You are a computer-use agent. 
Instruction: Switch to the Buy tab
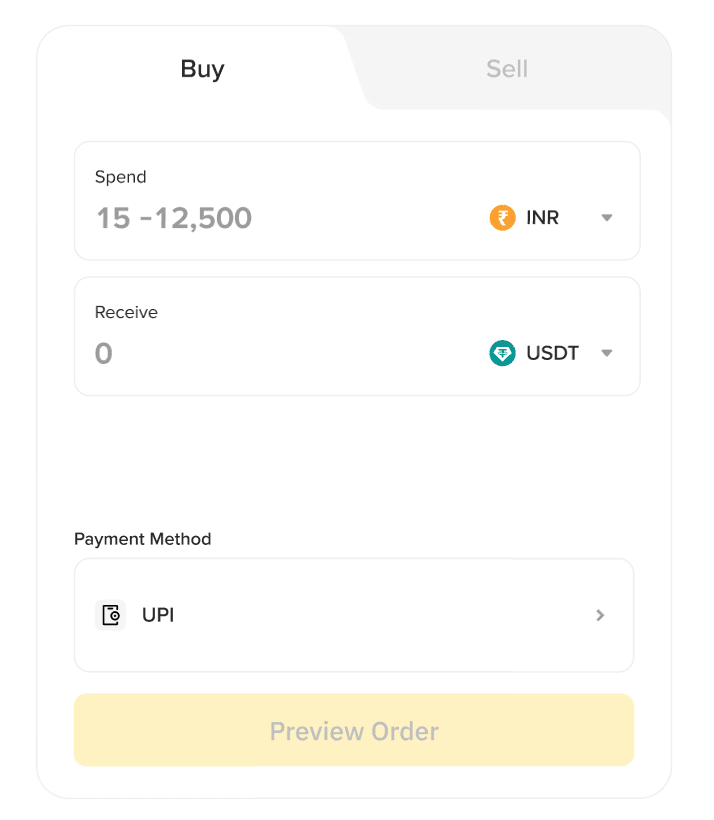pyautogui.click(x=202, y=69)
